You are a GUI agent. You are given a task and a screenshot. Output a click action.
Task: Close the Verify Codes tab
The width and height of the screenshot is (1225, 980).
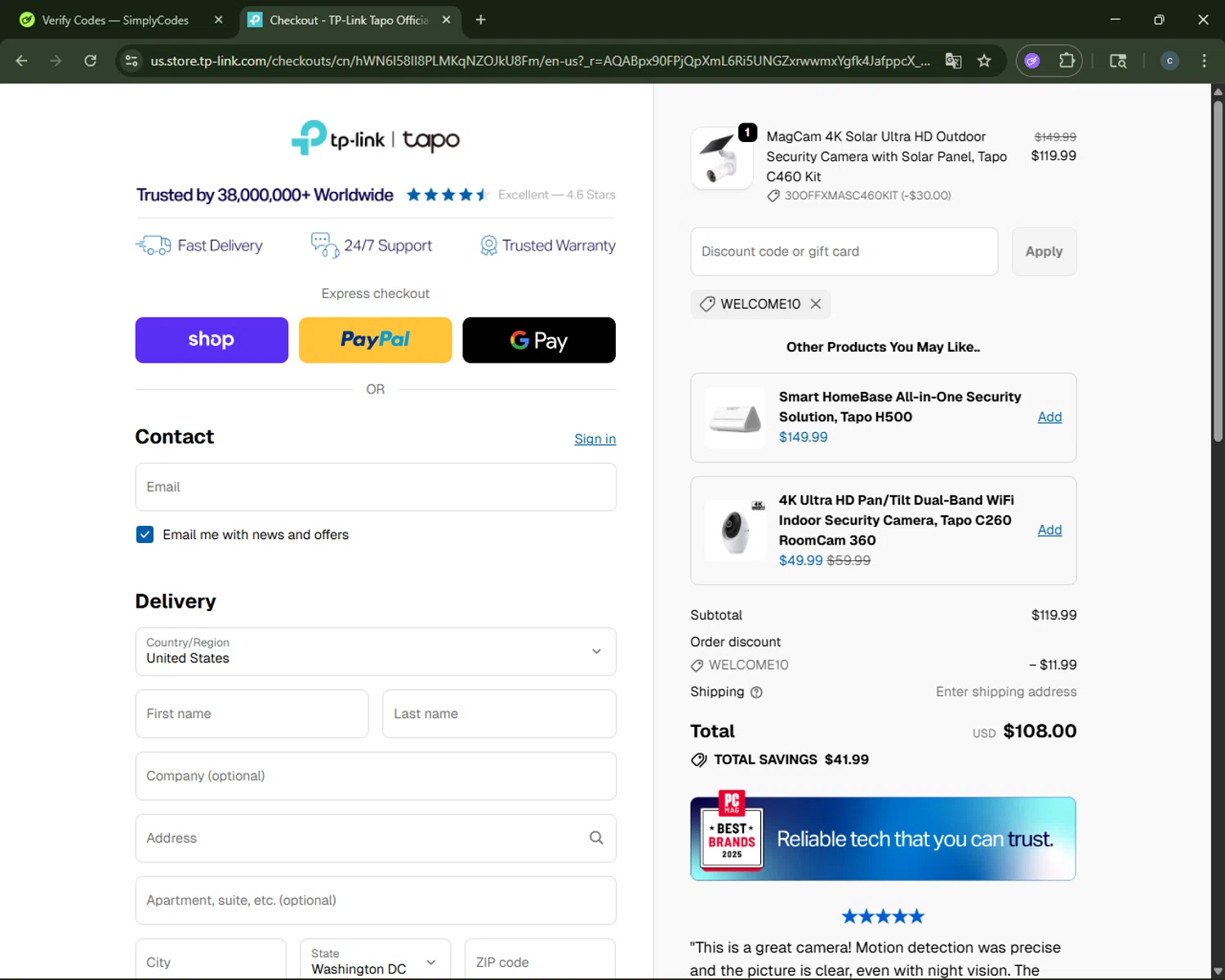218,20
